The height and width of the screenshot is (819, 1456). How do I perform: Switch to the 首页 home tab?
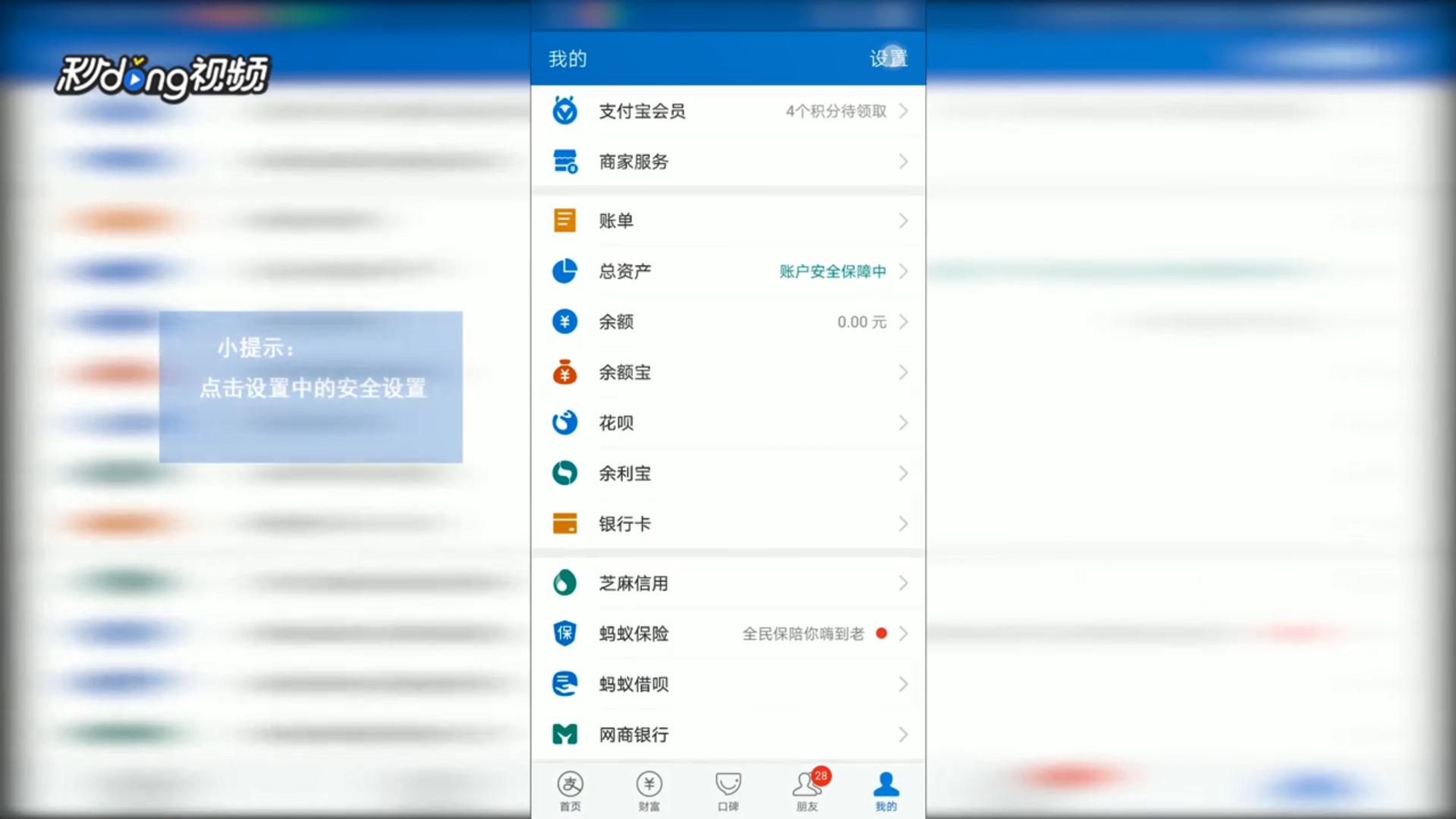(571, 791)
